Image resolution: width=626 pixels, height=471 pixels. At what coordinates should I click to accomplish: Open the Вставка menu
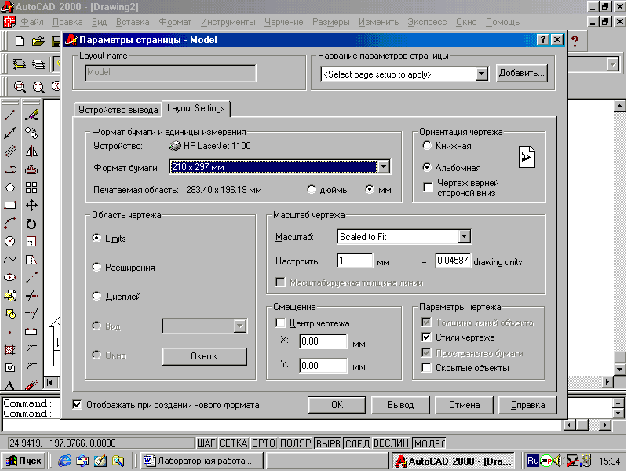click(133, 22)
